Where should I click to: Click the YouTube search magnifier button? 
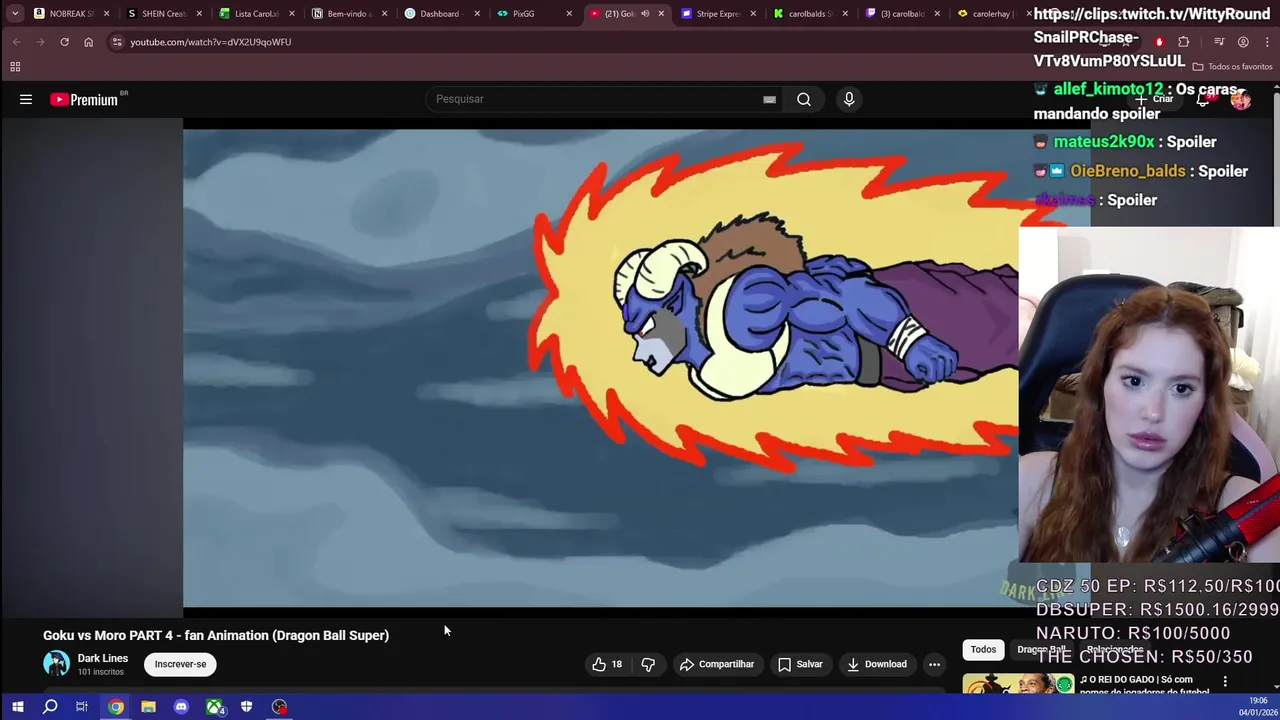(804, 99)
